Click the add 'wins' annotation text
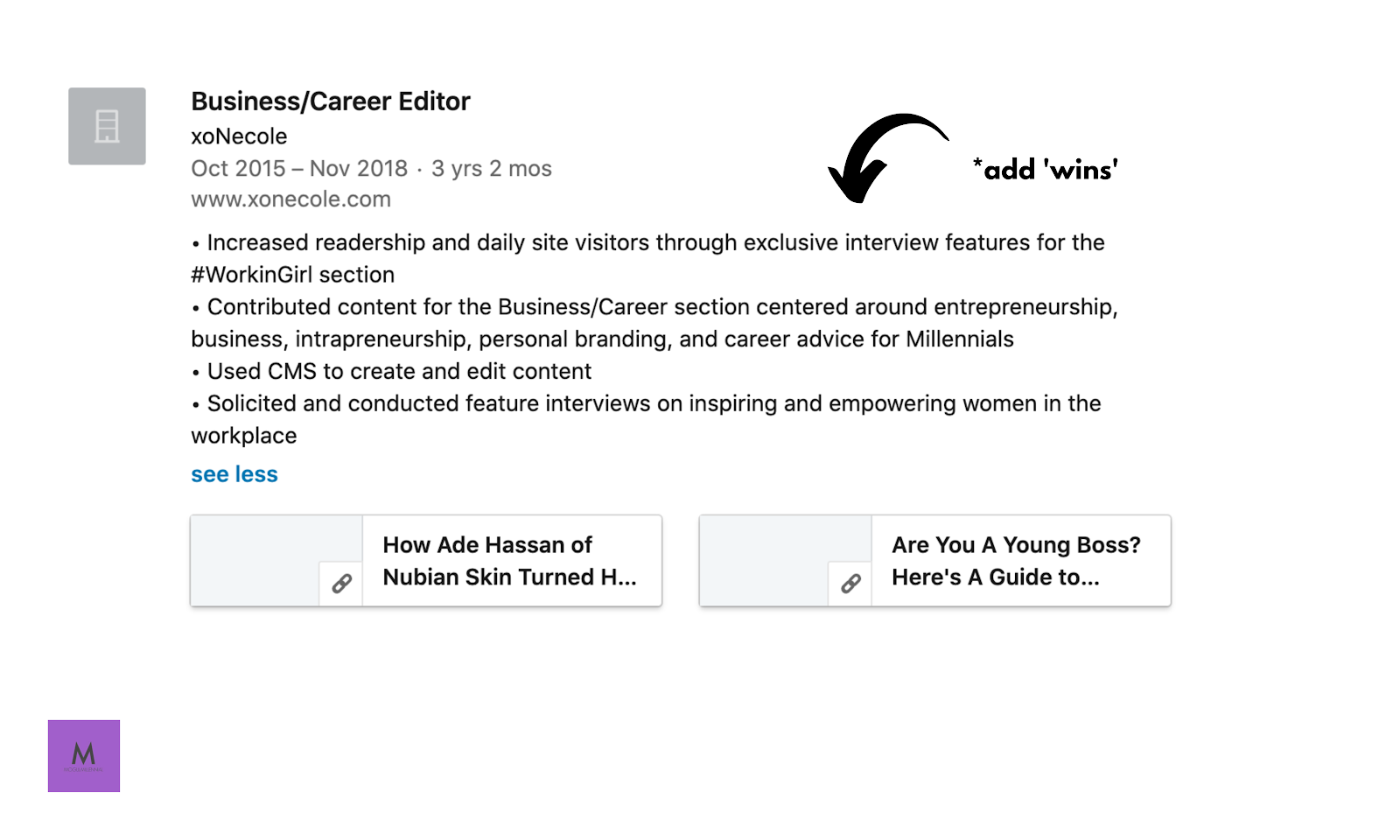The image size is (1400, 840). click(1046, 169)
